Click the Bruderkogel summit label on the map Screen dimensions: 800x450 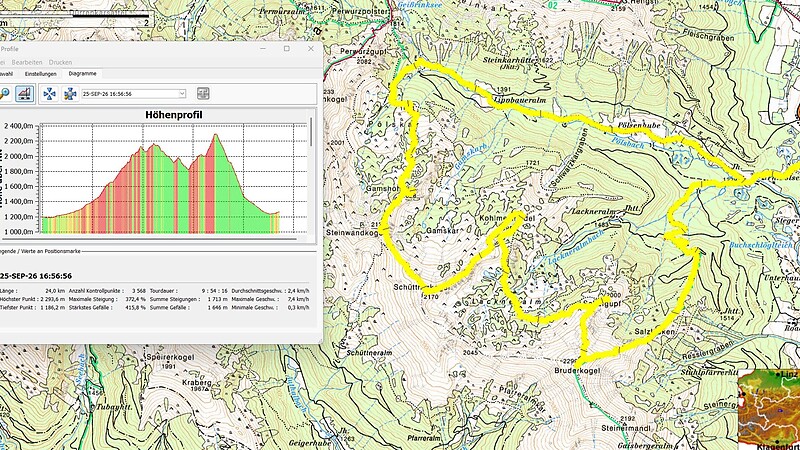577,371
